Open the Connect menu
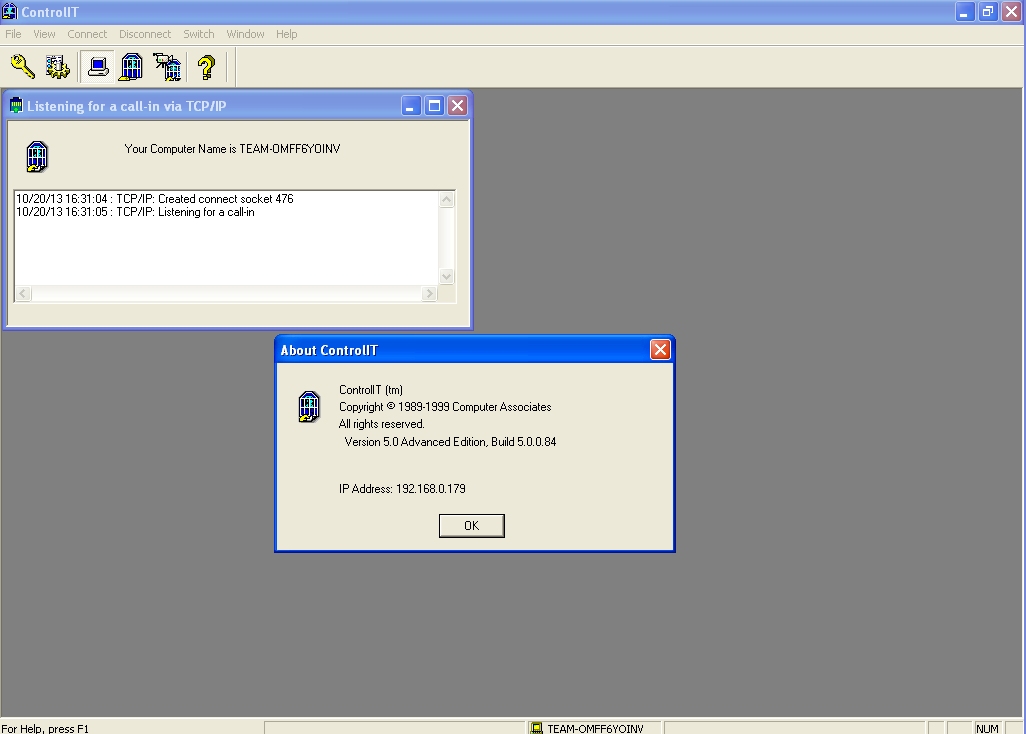This screenshot has height=734, width=1026. pos(87,34)
